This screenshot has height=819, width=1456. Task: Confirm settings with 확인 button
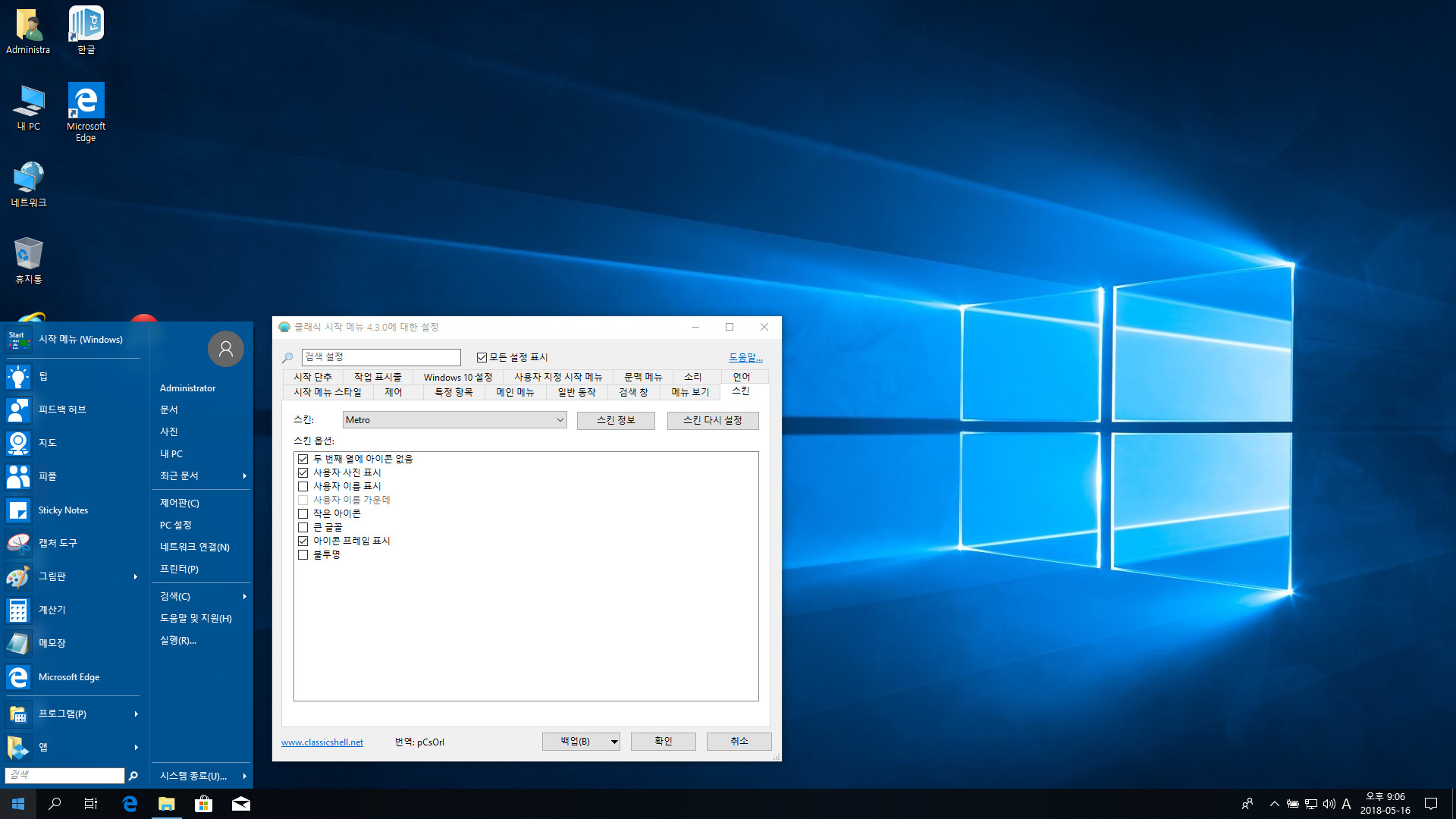pyautogui.click(x=663, y=742)
